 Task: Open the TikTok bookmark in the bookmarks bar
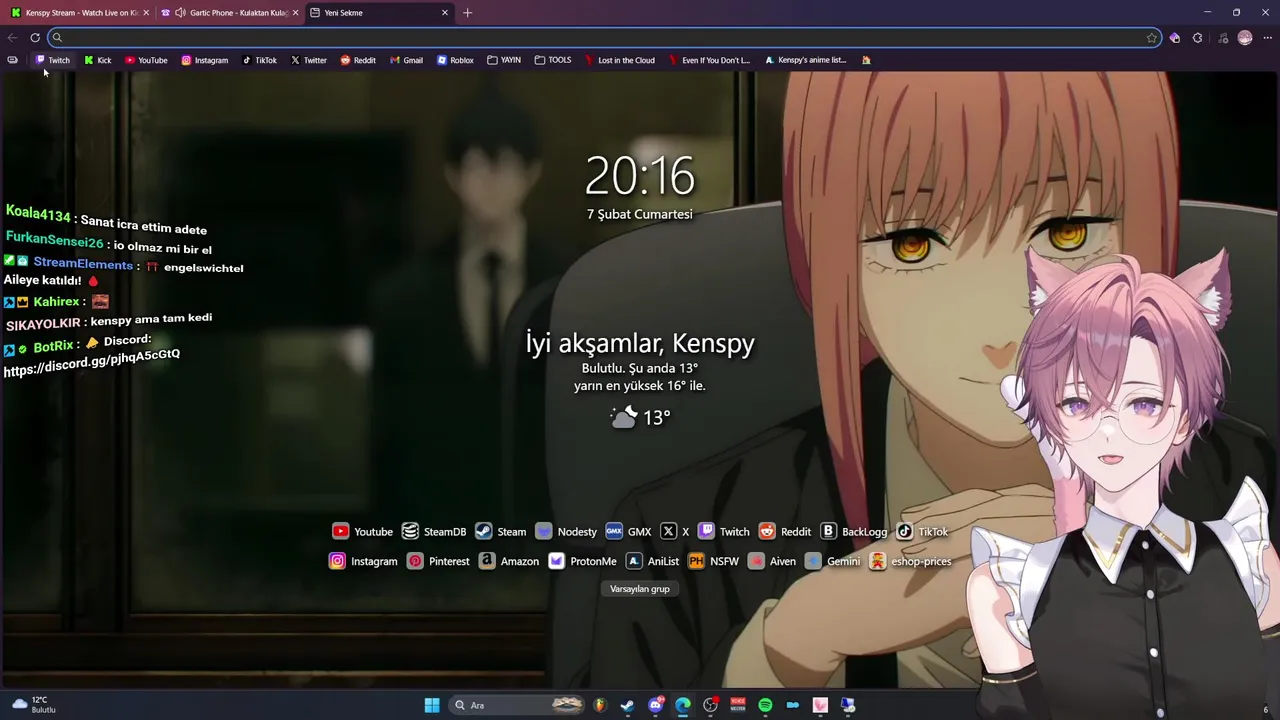click(259, 60)
